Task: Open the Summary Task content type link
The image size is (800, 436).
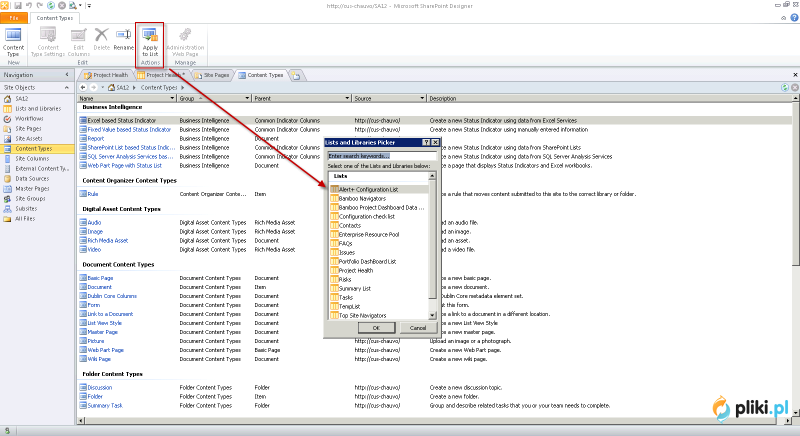Action: (105, 406)
